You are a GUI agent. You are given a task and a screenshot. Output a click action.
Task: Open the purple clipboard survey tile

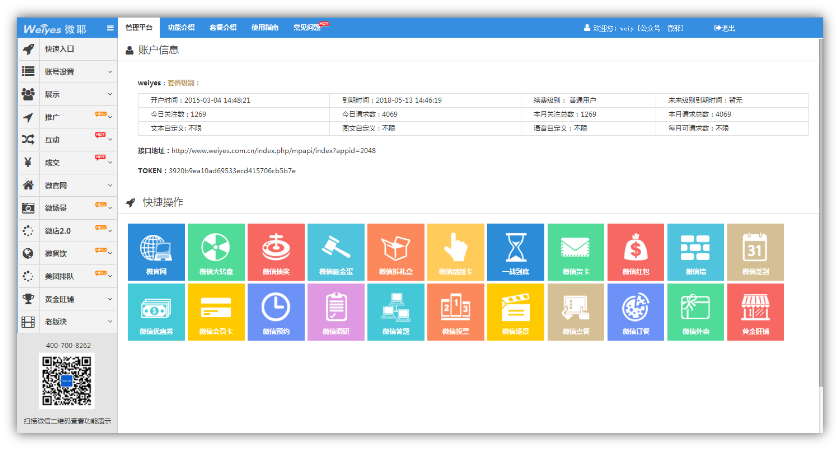[x=336, y=312]
